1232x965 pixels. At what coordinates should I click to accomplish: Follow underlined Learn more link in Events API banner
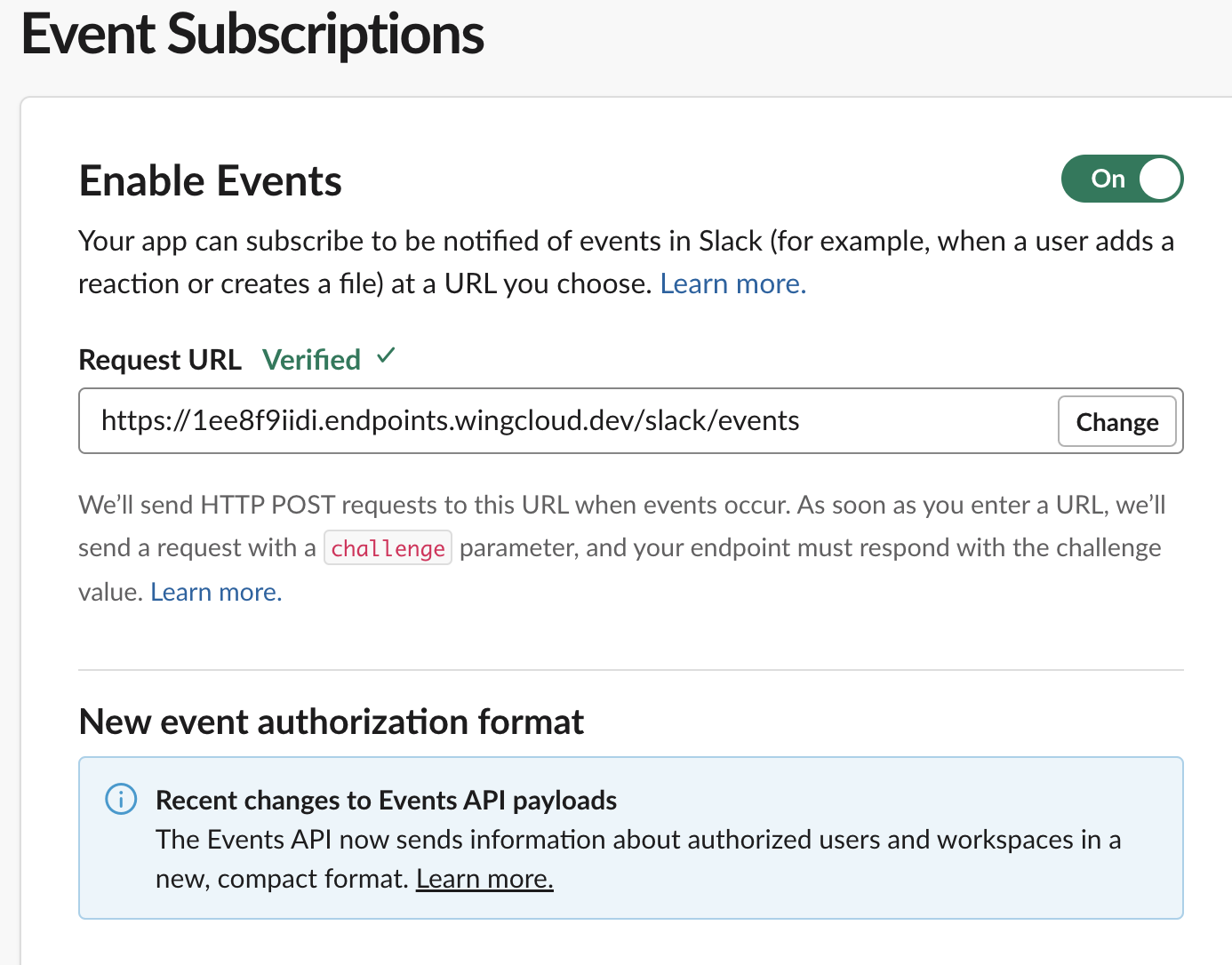(x=484, y=879)
